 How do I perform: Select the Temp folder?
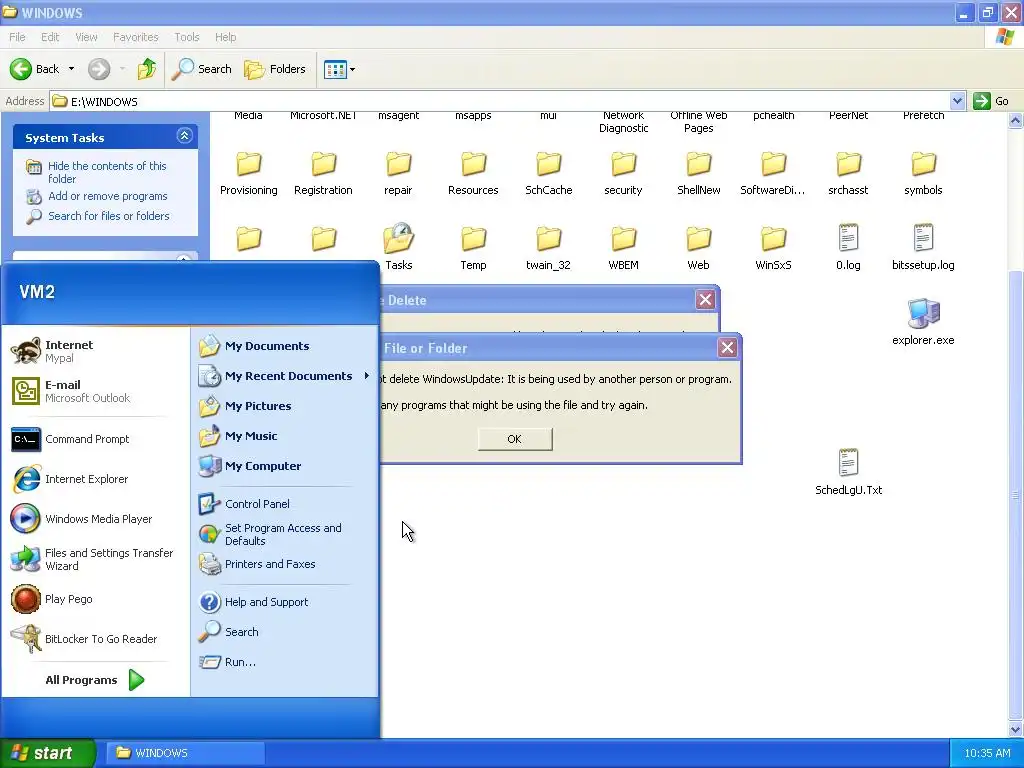[473, 247]
